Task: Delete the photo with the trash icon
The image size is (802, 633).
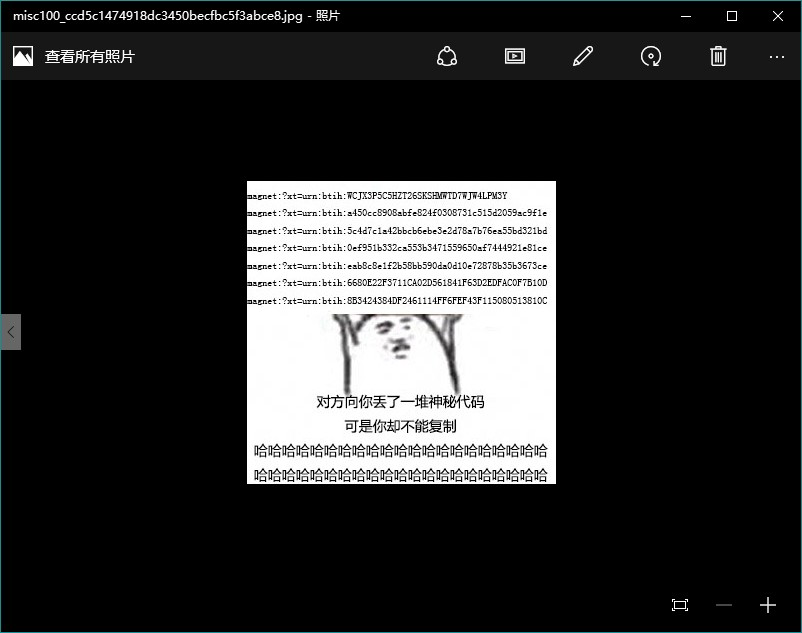Action: pos(718,56)
